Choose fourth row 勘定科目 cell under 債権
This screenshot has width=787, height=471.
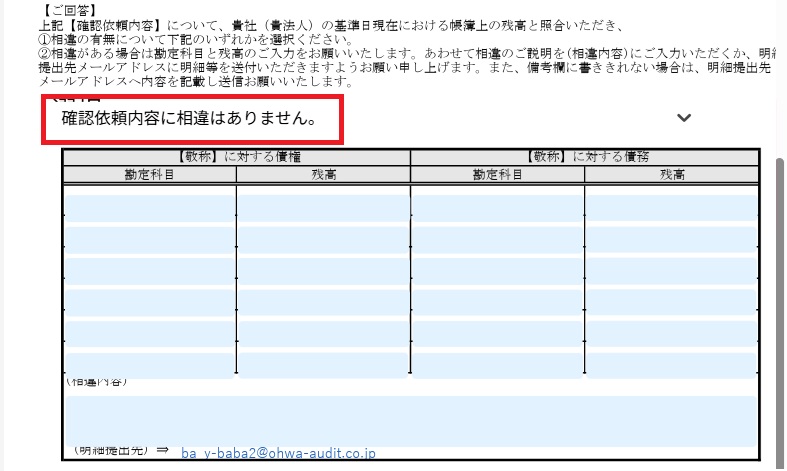(x=150, y=302)
